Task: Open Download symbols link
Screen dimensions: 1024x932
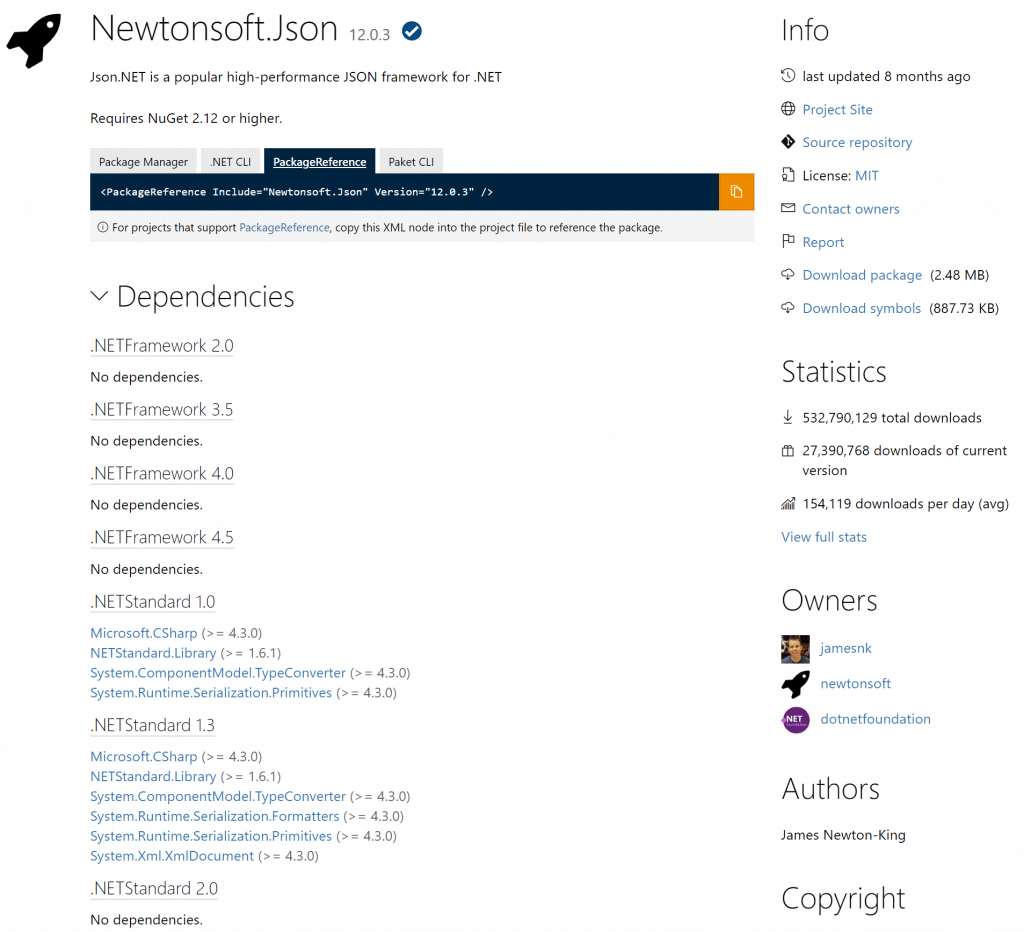Action: pos(861,308)
